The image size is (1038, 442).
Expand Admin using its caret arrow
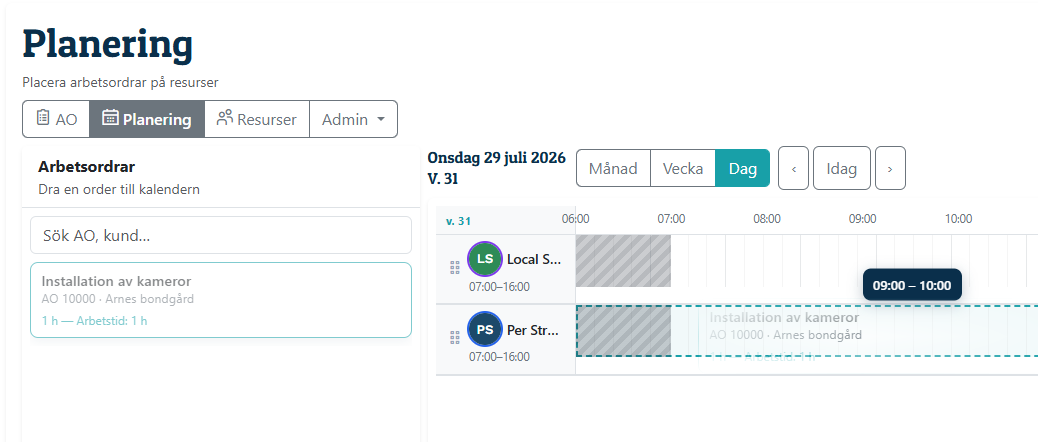[381, 120]
